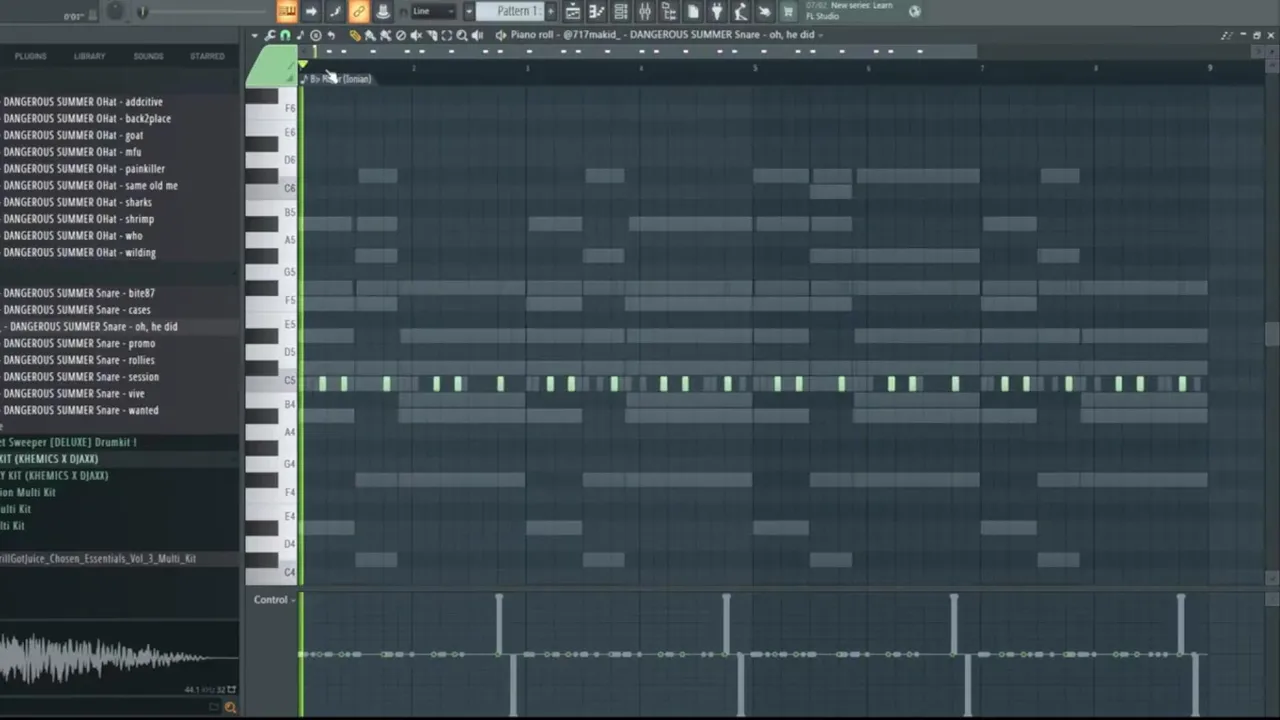The width and height of the screenshot is (1280, 720).
Task: Select DANGEROUS SUMMER Snare - bite87 sample
Action: [x=79, y=293]
